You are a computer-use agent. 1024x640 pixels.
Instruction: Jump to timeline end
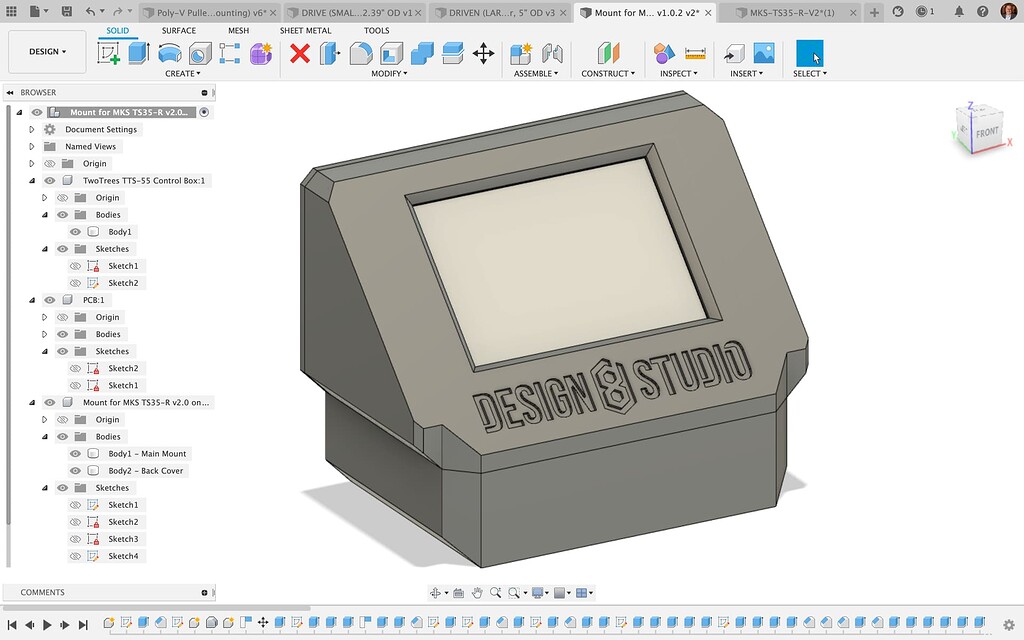(x=83, y=625)
